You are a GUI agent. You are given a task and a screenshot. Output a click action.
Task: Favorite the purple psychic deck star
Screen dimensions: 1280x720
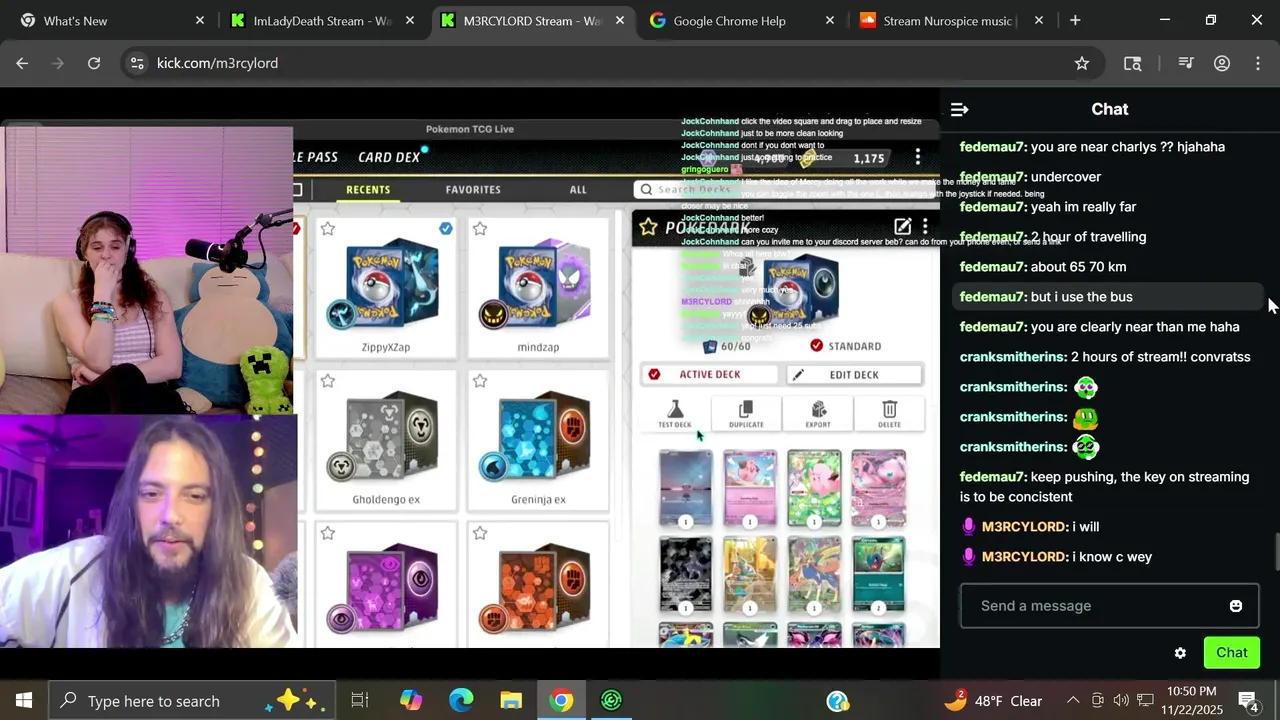pyautogui.click(x=328, y=533)
